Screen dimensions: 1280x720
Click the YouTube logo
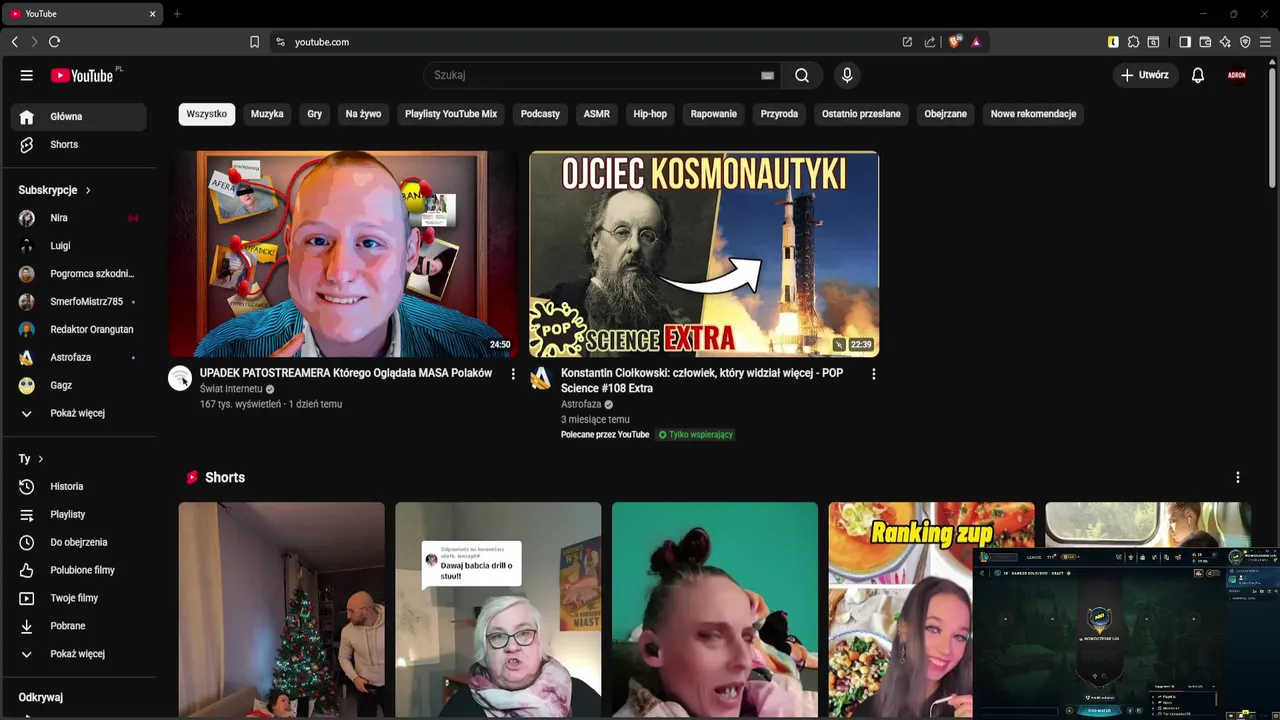pos(83,75)
